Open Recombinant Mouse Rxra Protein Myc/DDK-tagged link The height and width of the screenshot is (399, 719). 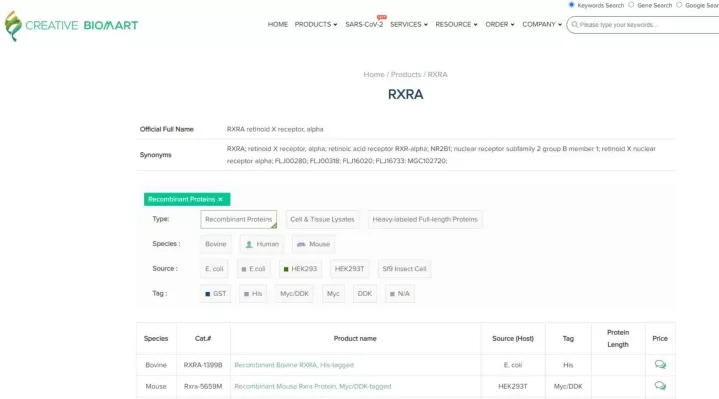click(x=313, y=387)
